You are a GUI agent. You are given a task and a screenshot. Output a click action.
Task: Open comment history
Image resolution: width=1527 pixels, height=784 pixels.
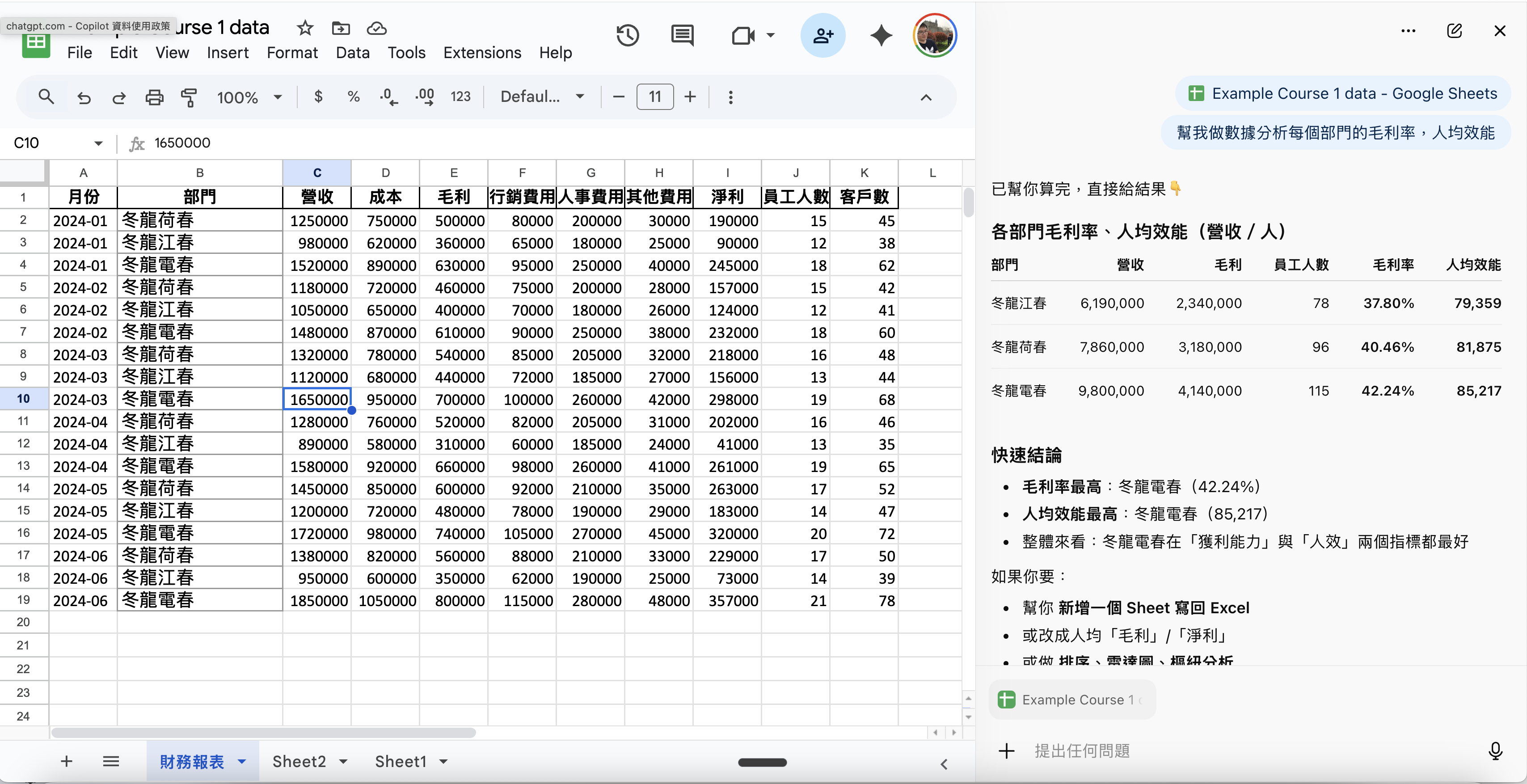pos(682,35)
